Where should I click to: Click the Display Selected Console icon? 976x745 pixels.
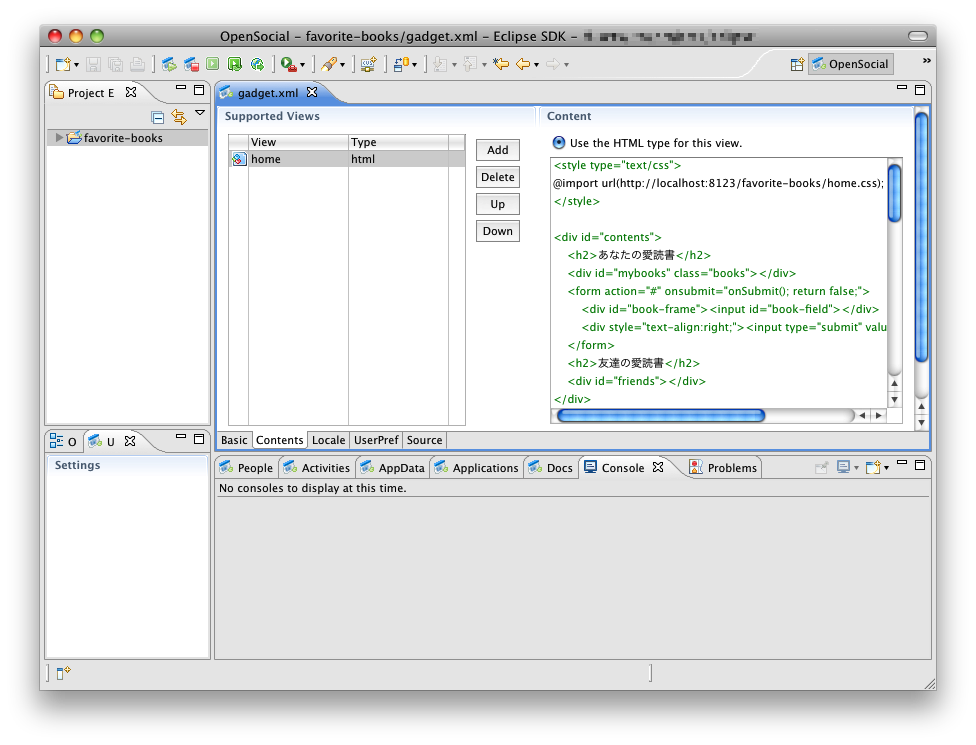pos(843,467)
